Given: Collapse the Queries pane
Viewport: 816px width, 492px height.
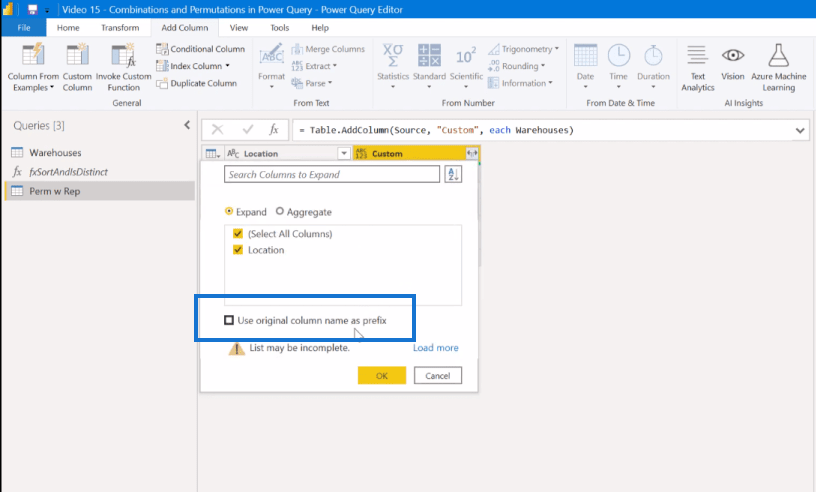Looking at the screenshot, I should tap(187, 125).
